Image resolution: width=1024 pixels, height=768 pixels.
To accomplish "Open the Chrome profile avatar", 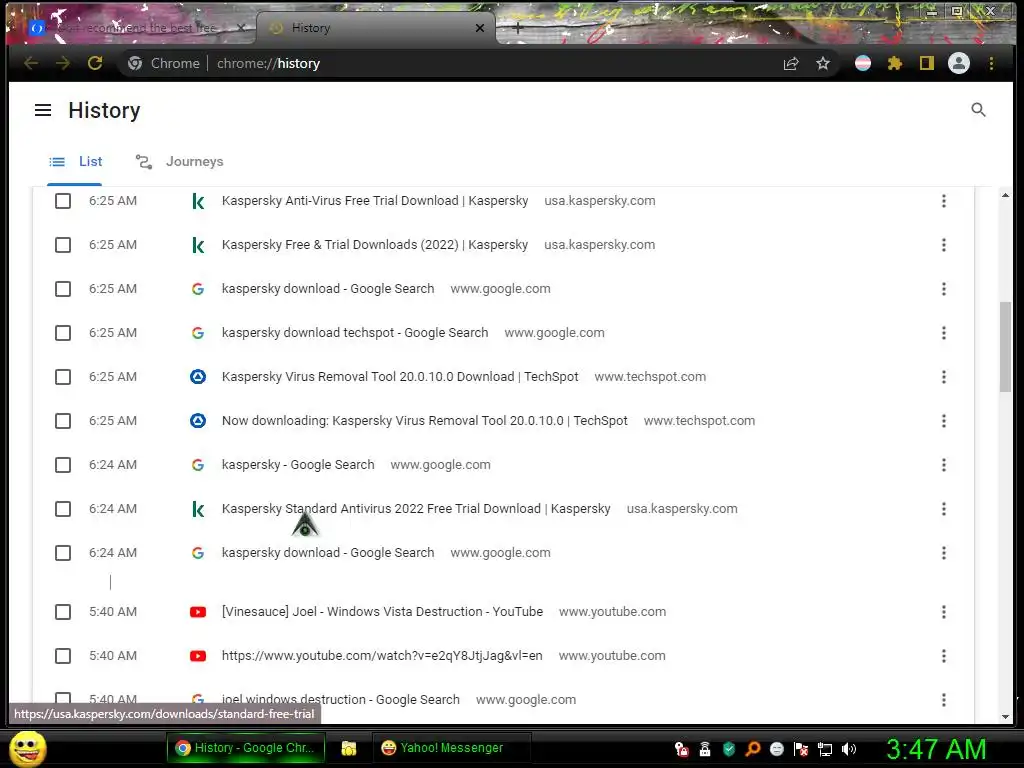I will coord(959,63).
